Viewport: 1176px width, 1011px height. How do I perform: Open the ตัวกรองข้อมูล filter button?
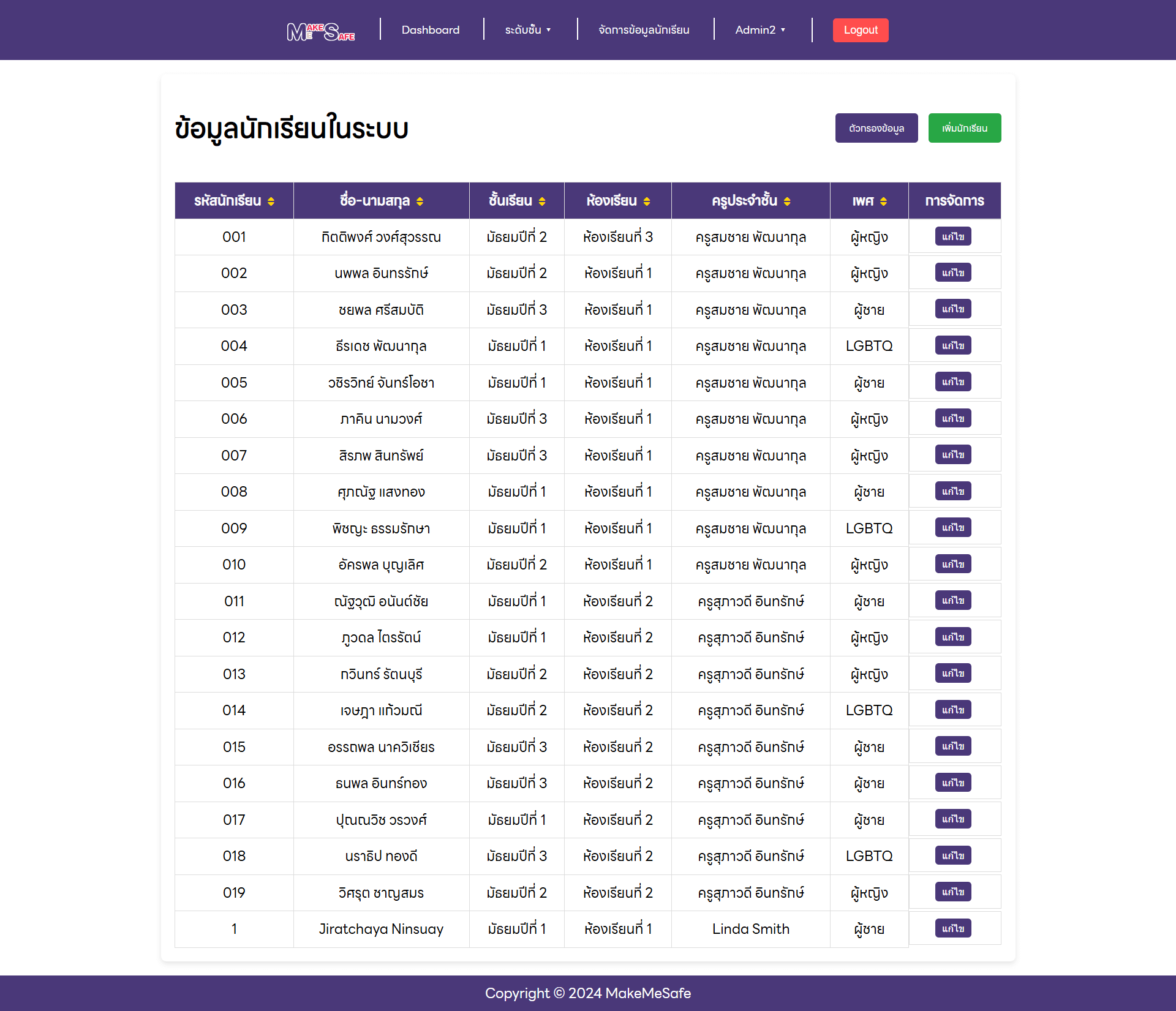[876, 128]
